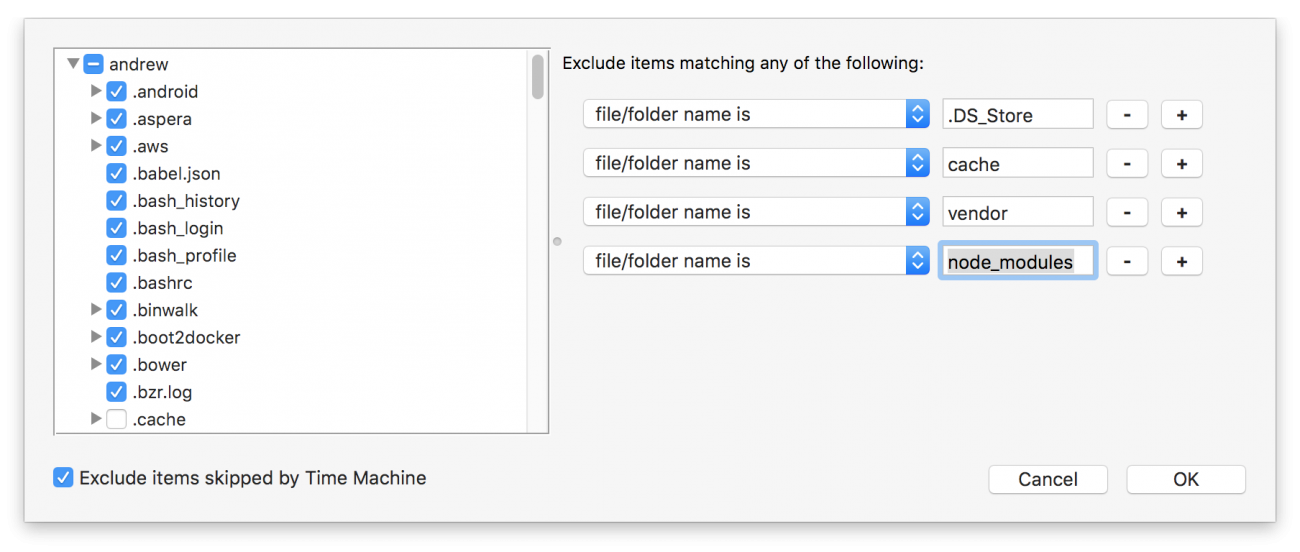The image size is (1300, 552).
Task: Uncheck the .android folder checkbox
Action: click(117, 92)
